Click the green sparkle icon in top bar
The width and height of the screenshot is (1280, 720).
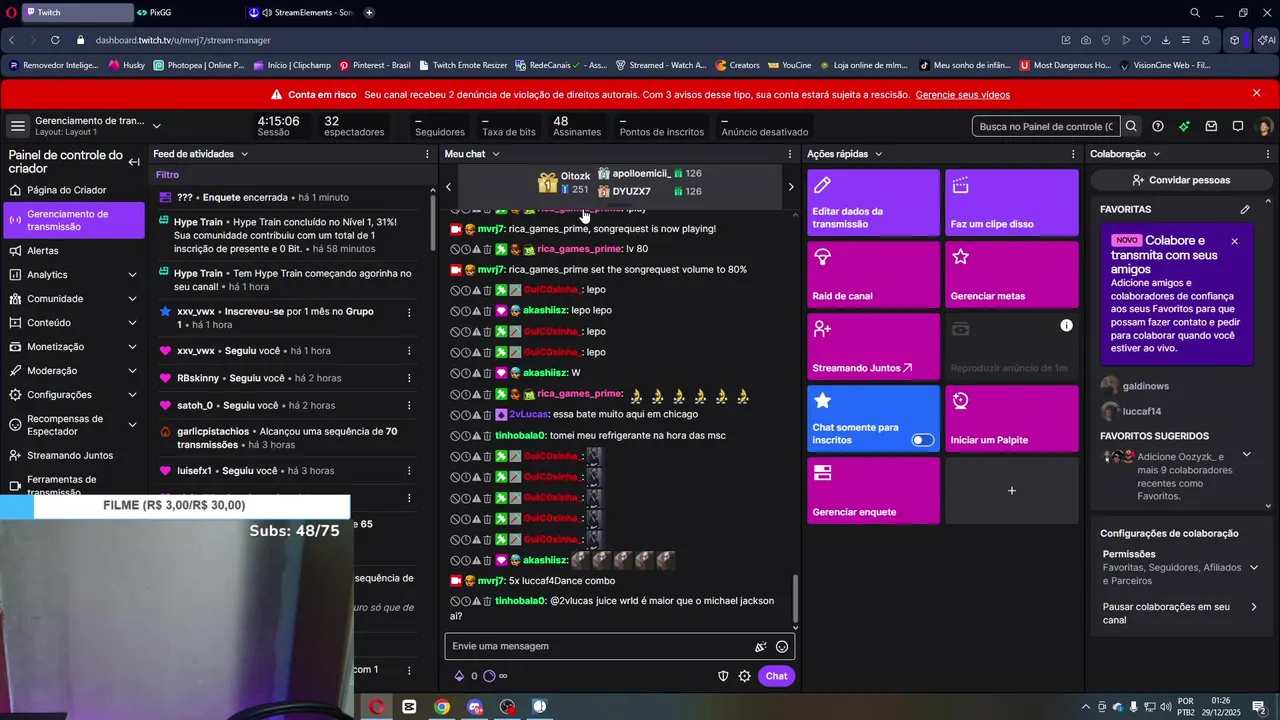click(x=1184, y=126)
